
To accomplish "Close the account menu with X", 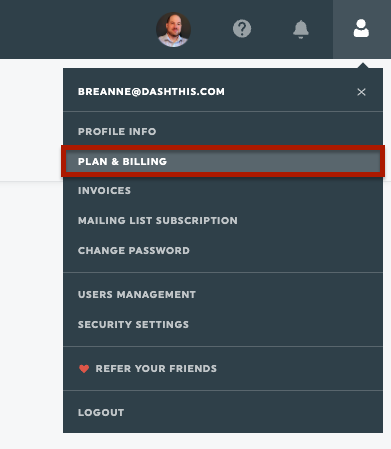I will point(361,92).
